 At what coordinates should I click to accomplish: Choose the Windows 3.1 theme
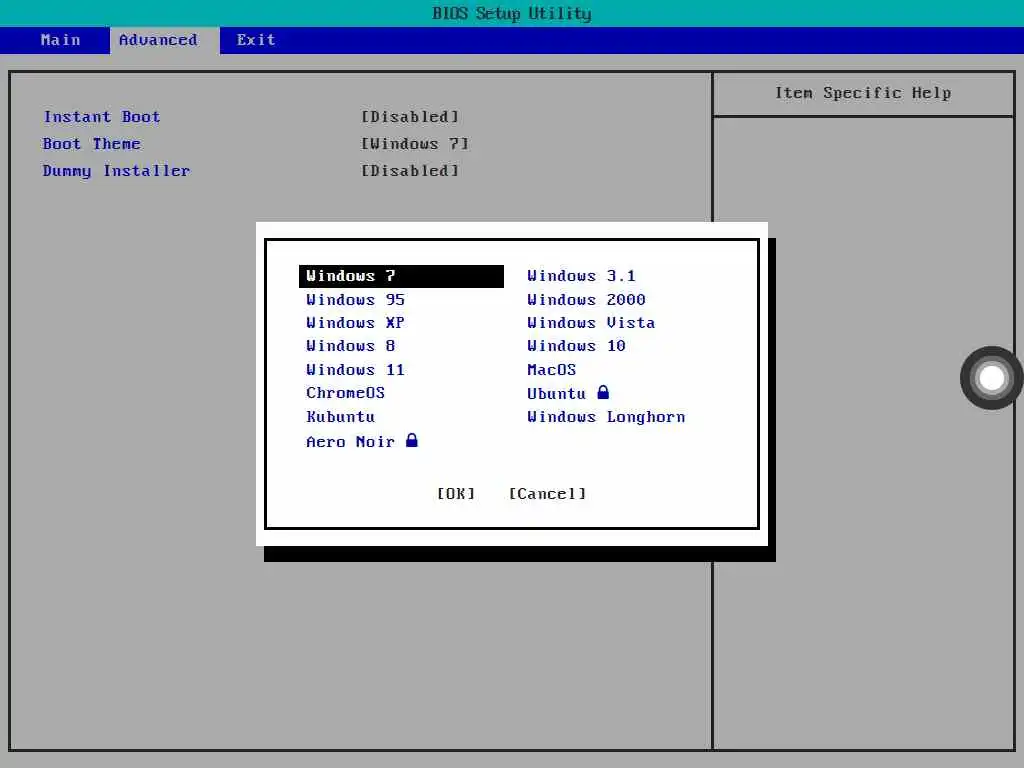pos(581,276)
